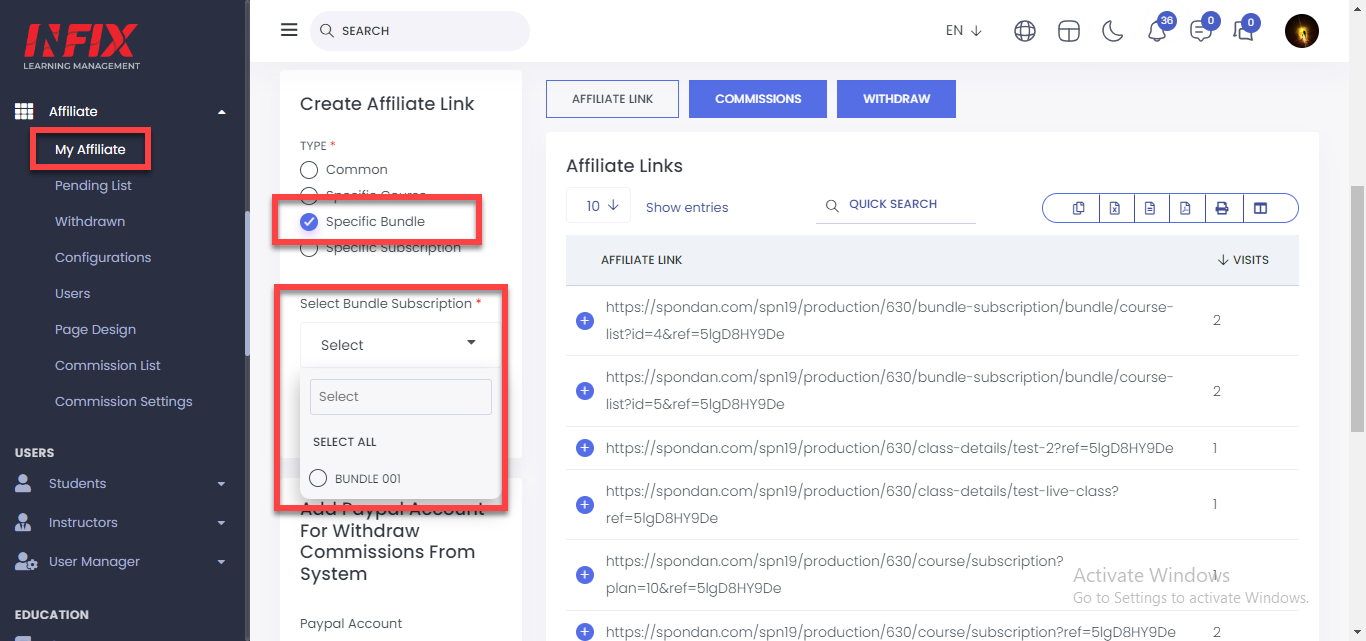Viewport: 1366px width, 641px height.
Task: Click the globe website icon
Action: (x=1025, y=31)
